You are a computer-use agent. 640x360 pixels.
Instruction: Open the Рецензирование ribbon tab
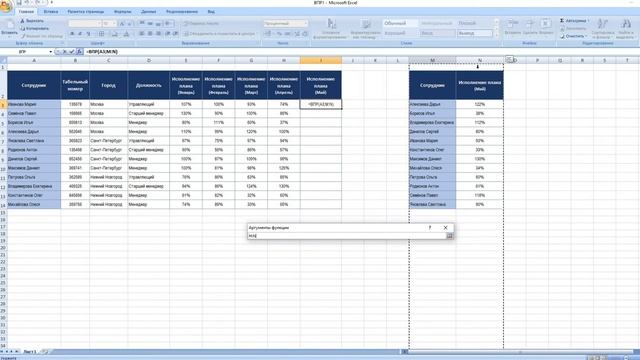(x=182, y=12)
